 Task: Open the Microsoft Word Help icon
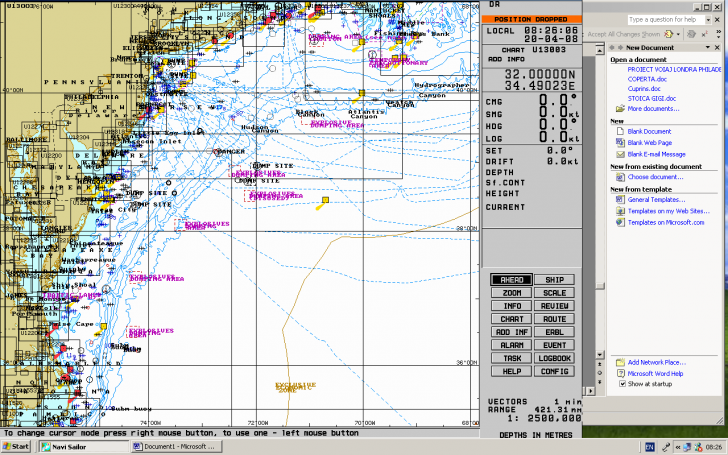coord(621,373)
